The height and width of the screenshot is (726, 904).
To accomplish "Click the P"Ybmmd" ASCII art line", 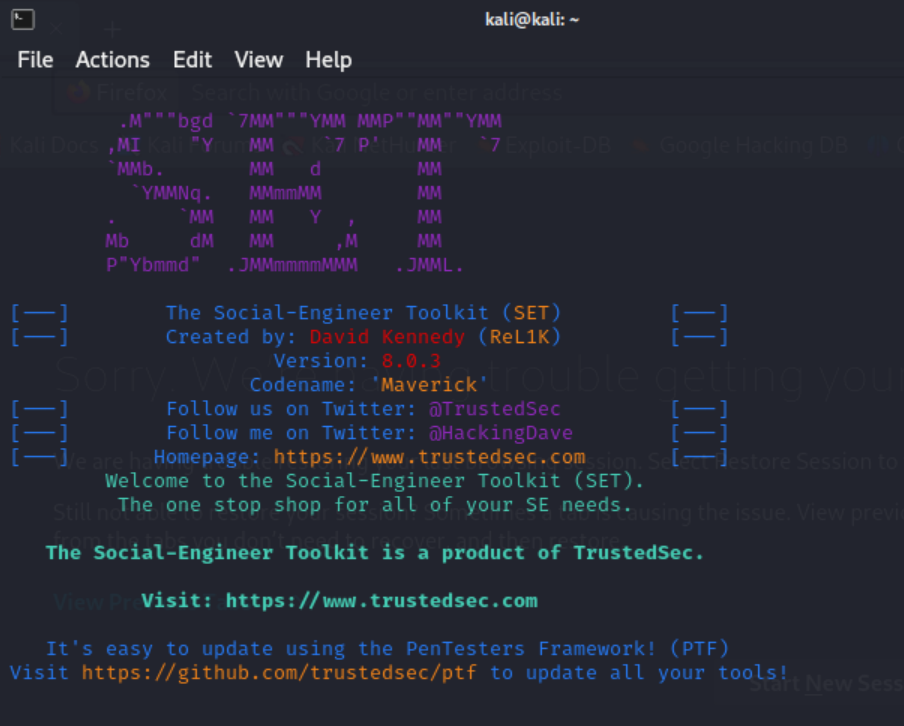I will 285,265.
